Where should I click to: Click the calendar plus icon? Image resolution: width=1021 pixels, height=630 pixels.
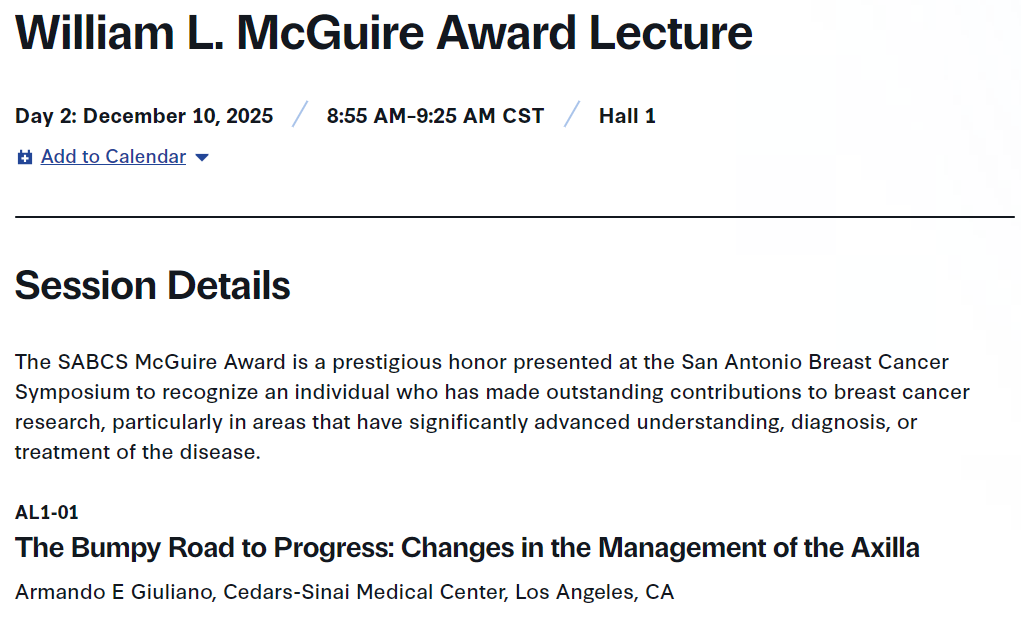pyautogui.click(x=25, y=158)
